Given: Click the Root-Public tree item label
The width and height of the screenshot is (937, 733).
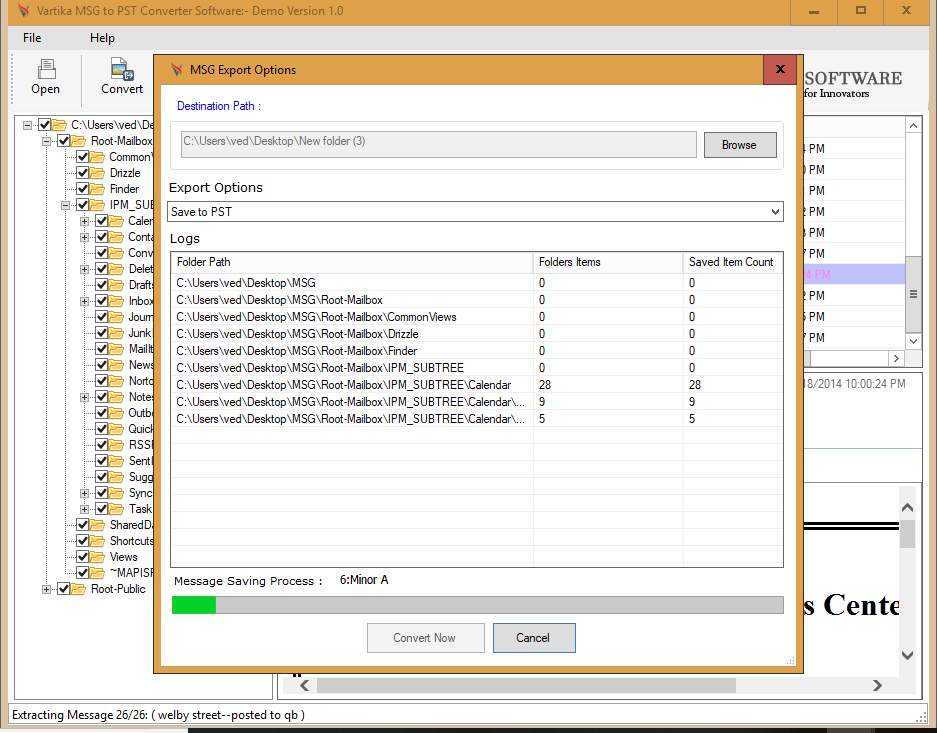Looking at the screenshot, I should click(118, 589).
